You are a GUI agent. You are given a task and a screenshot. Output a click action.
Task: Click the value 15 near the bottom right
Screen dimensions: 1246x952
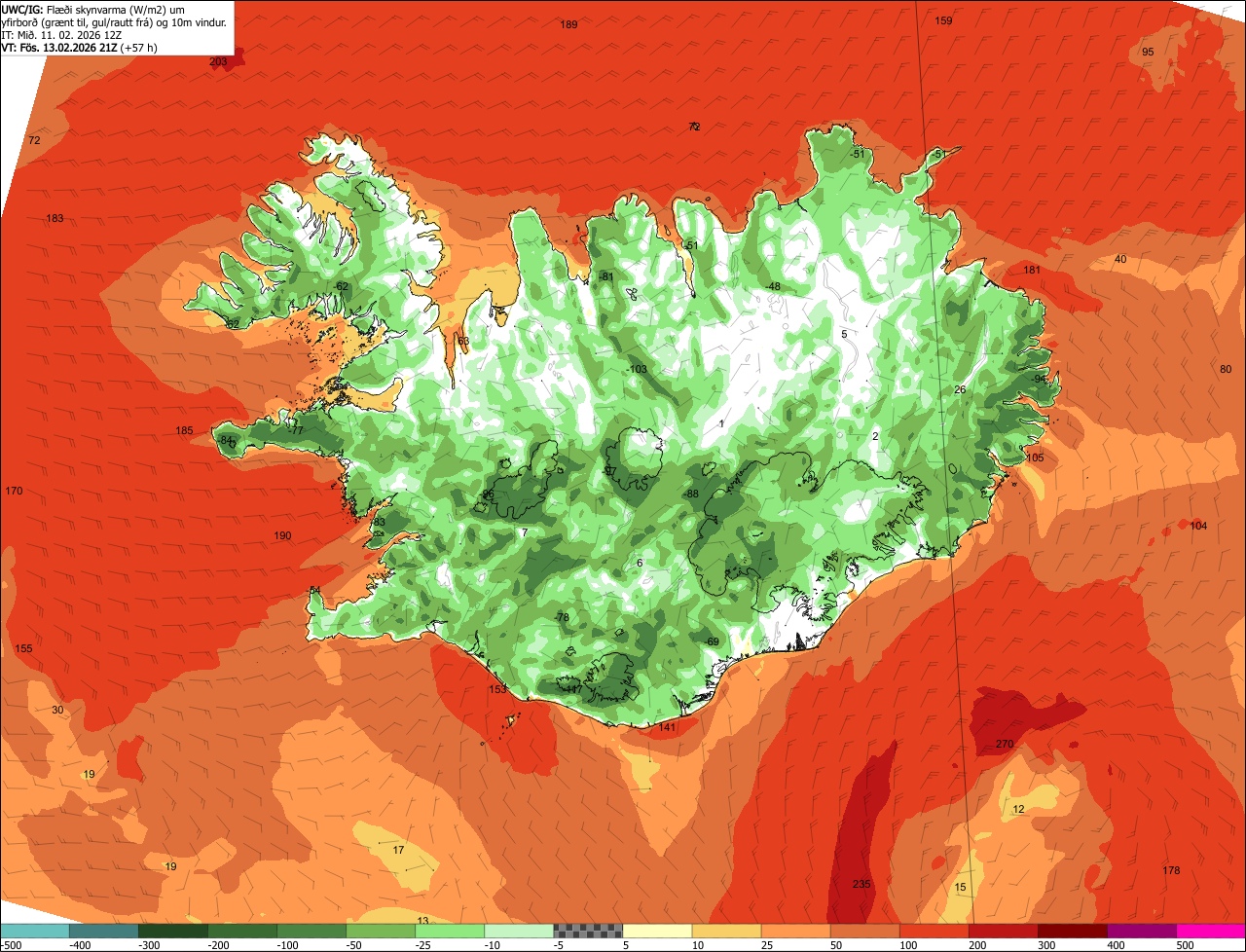961,887
